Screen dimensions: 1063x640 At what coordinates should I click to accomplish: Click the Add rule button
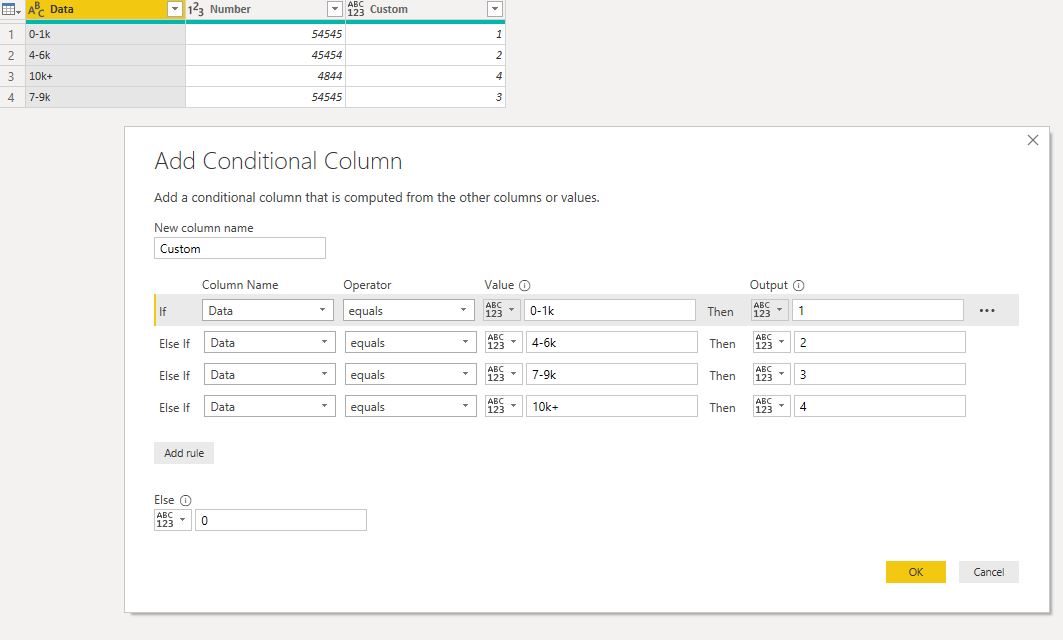click(184, 453)
